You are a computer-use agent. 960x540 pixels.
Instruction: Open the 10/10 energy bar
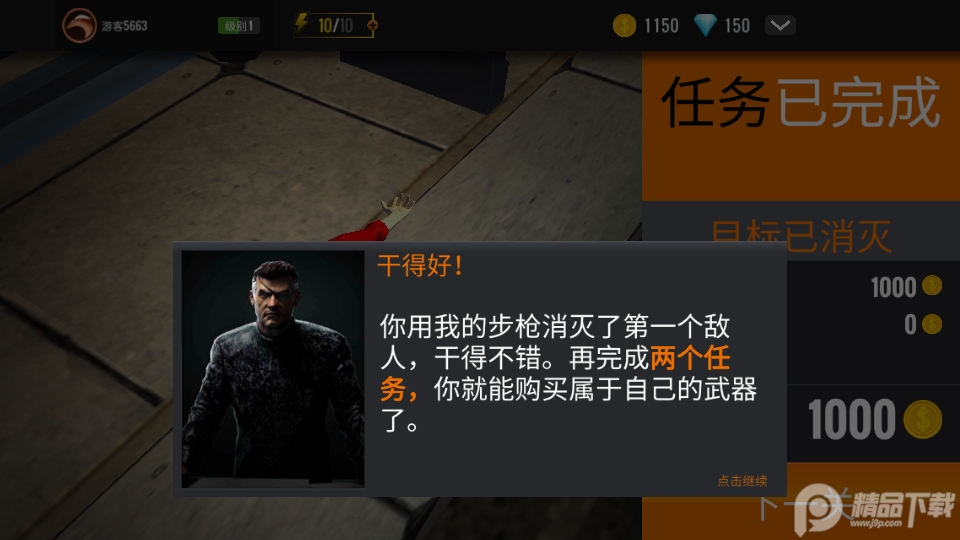(334, 26)
